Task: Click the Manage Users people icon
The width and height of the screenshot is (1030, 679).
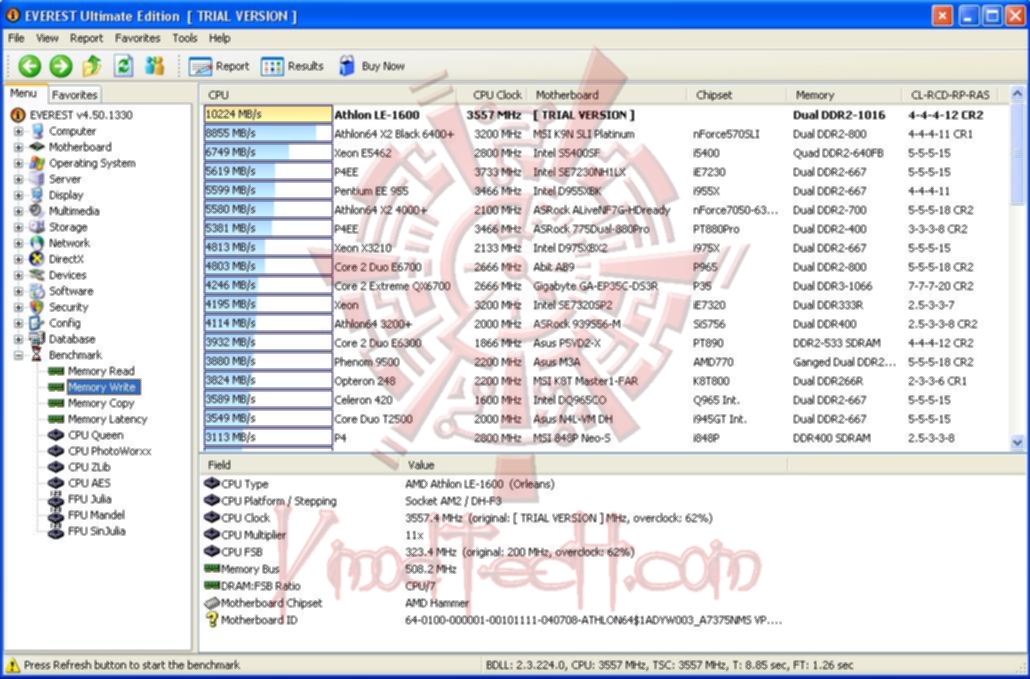Action: (x=154, y=66)
